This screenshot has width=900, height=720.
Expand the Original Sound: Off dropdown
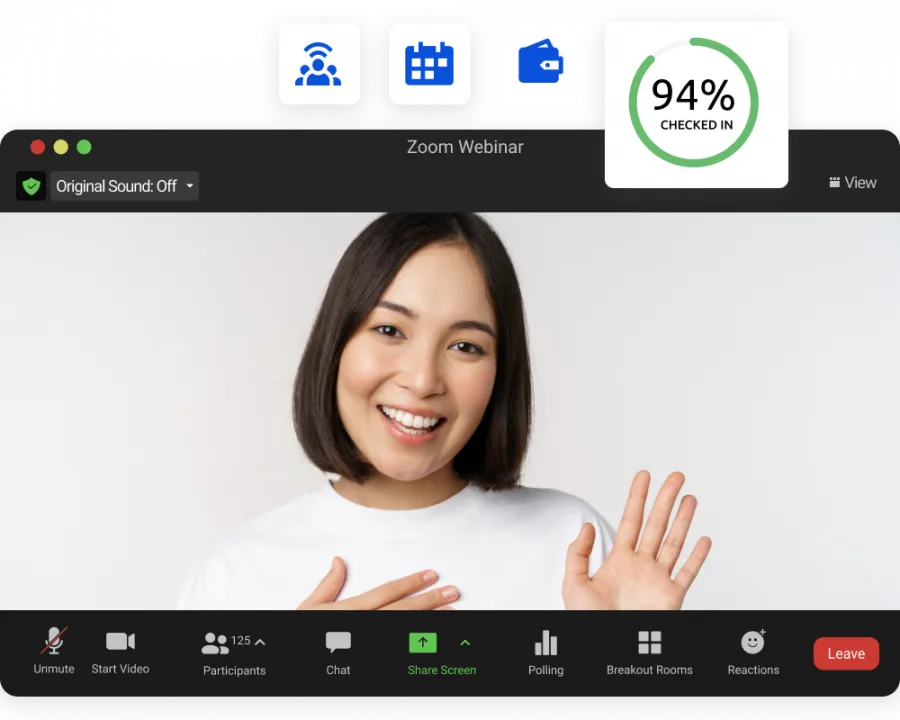tap(190, 186)
